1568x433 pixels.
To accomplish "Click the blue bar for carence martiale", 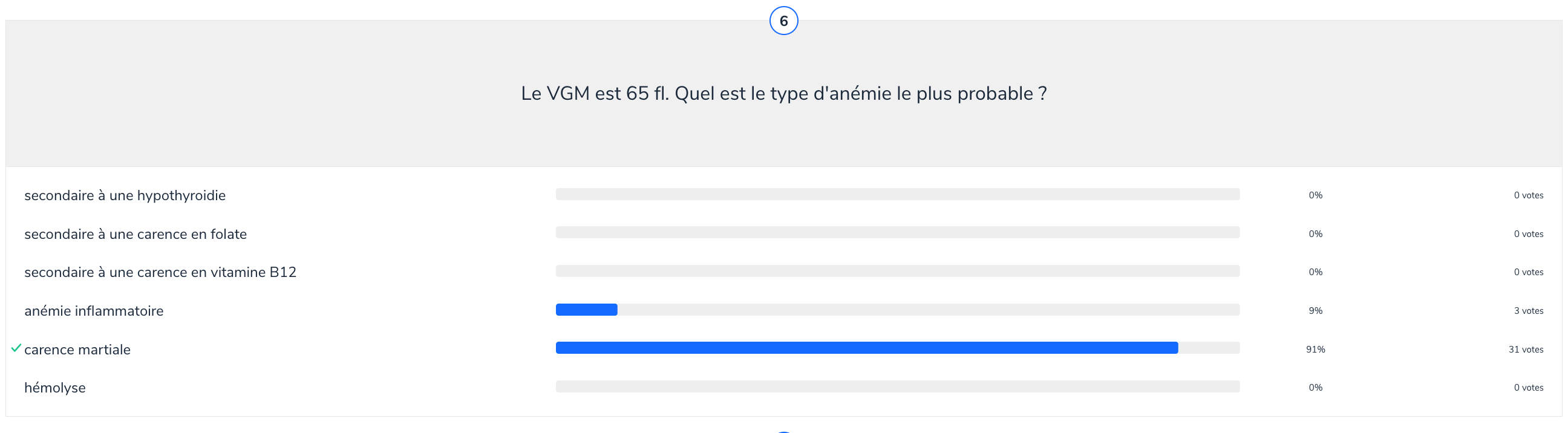I will point(866,348).
